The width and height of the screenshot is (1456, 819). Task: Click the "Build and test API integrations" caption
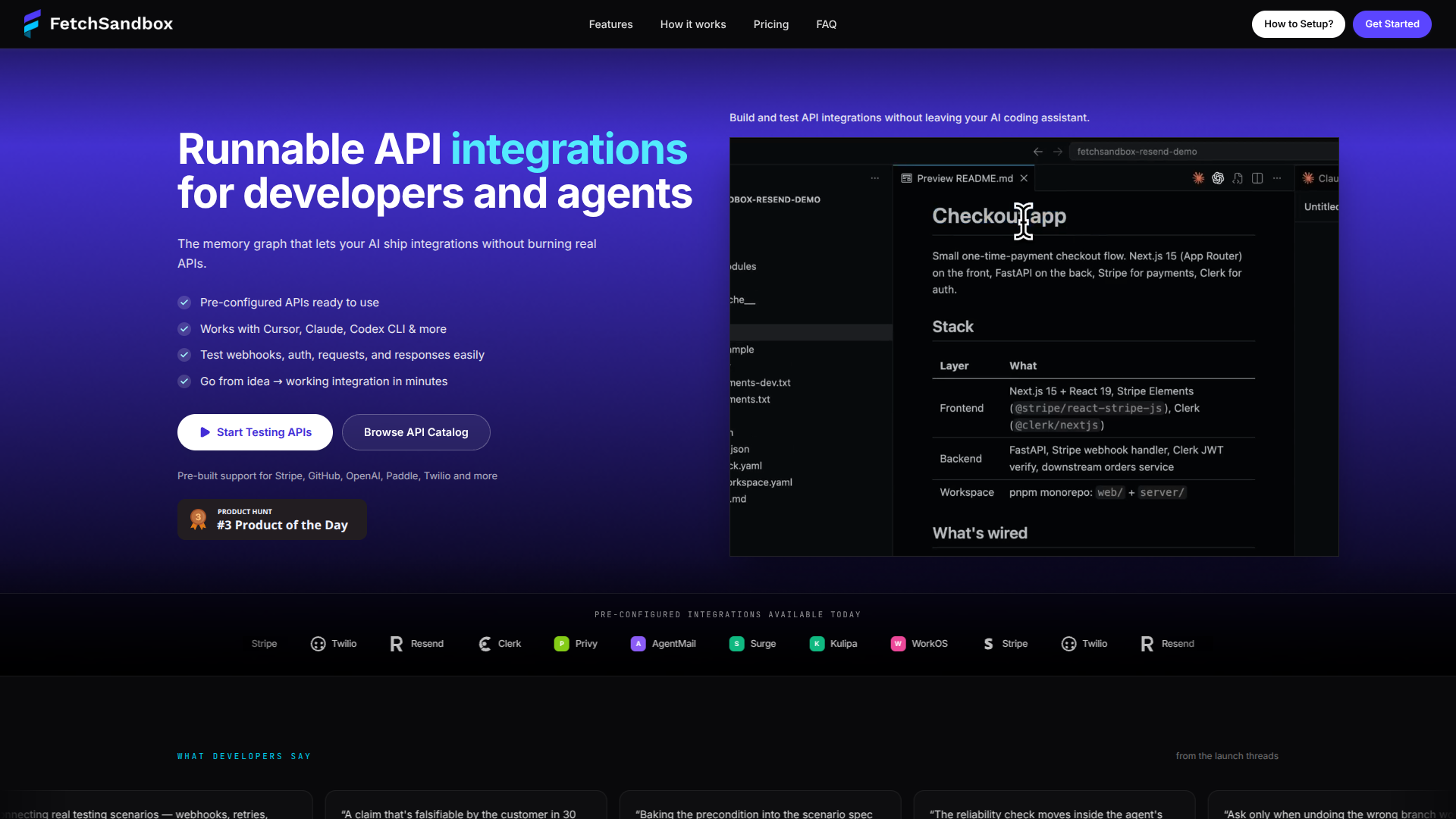909,118
